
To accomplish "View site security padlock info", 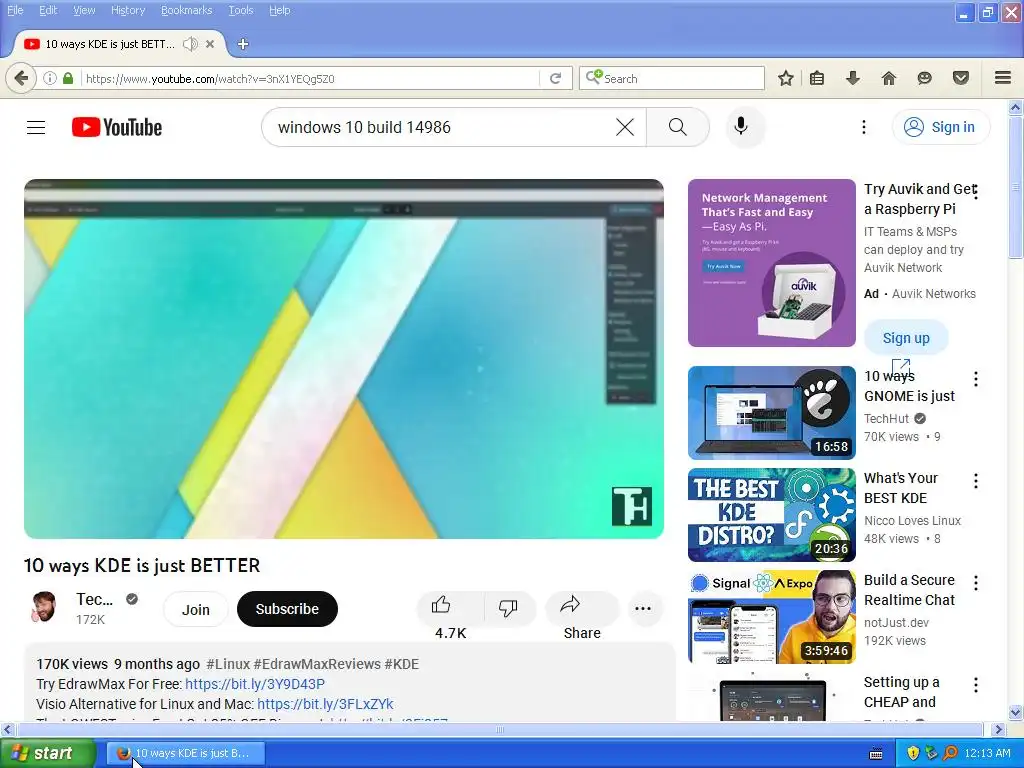I will pos(68,78).
